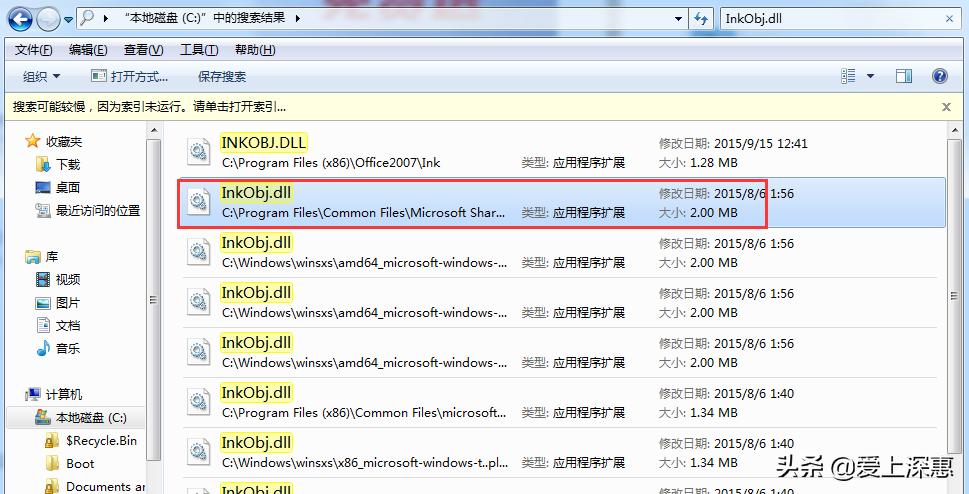Click the 保存搜索 button
This screenshot has height=494, width=969.
(x=221, y=76)
